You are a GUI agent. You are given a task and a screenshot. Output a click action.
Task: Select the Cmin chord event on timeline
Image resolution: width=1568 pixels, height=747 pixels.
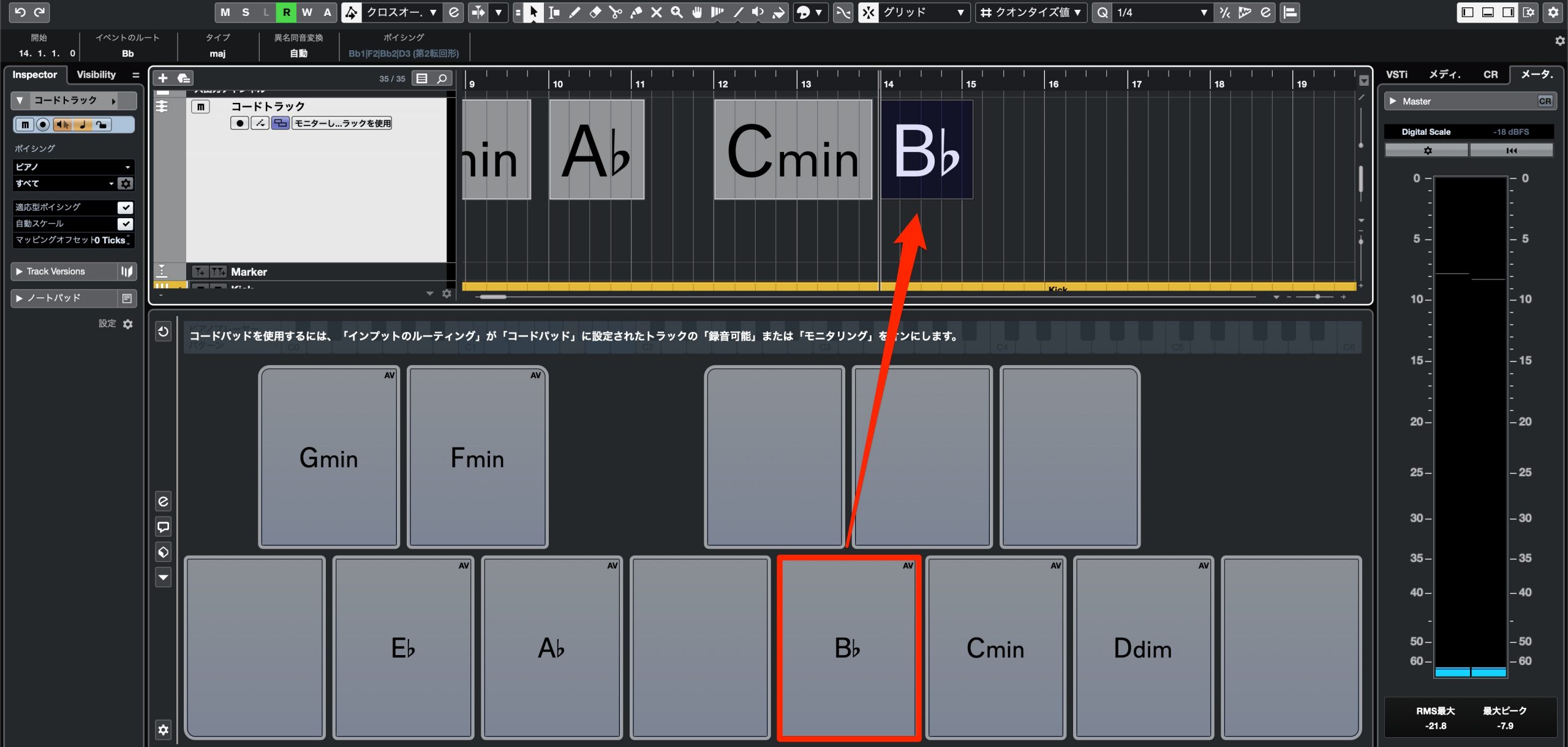[x=793, y=150]
